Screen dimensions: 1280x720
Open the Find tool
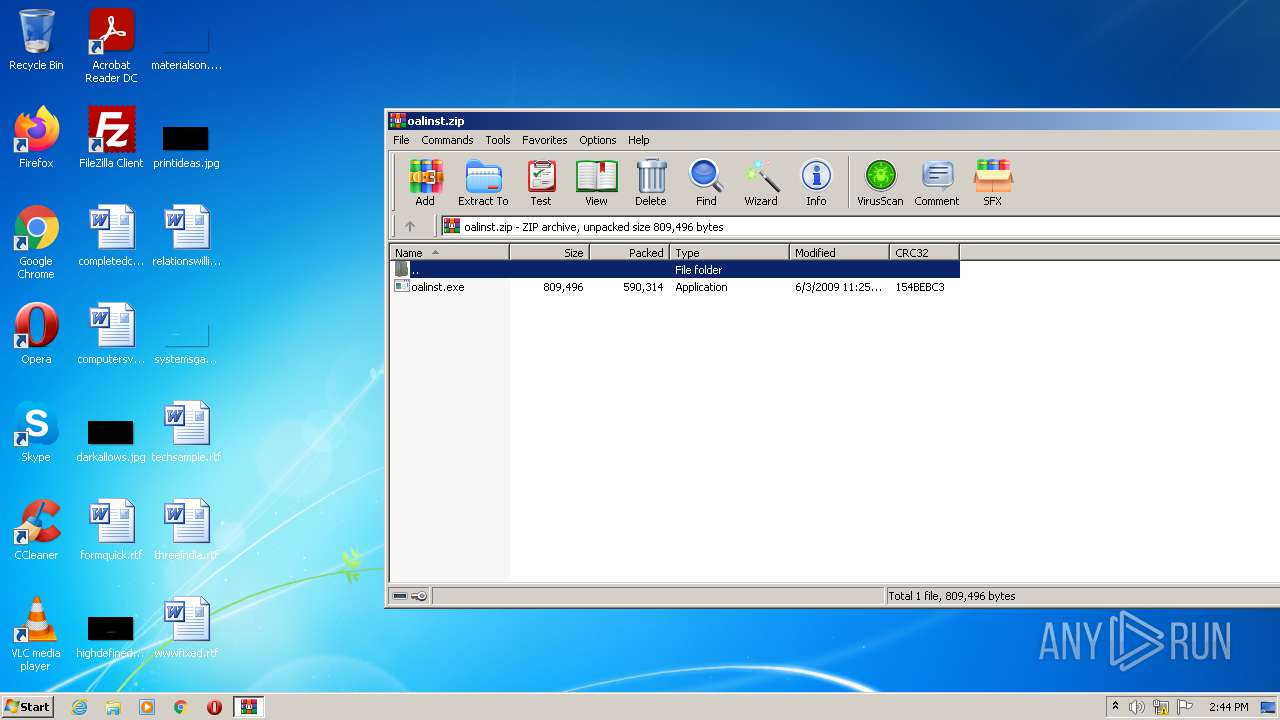[x=706, y=183]
